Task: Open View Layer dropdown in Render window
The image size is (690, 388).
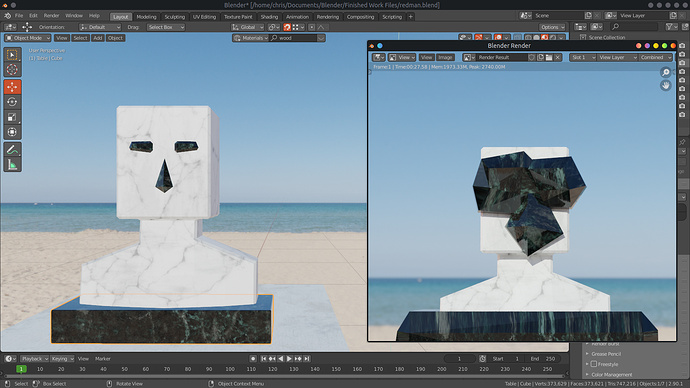Action: pyautogui.click(x=617, y=58)
